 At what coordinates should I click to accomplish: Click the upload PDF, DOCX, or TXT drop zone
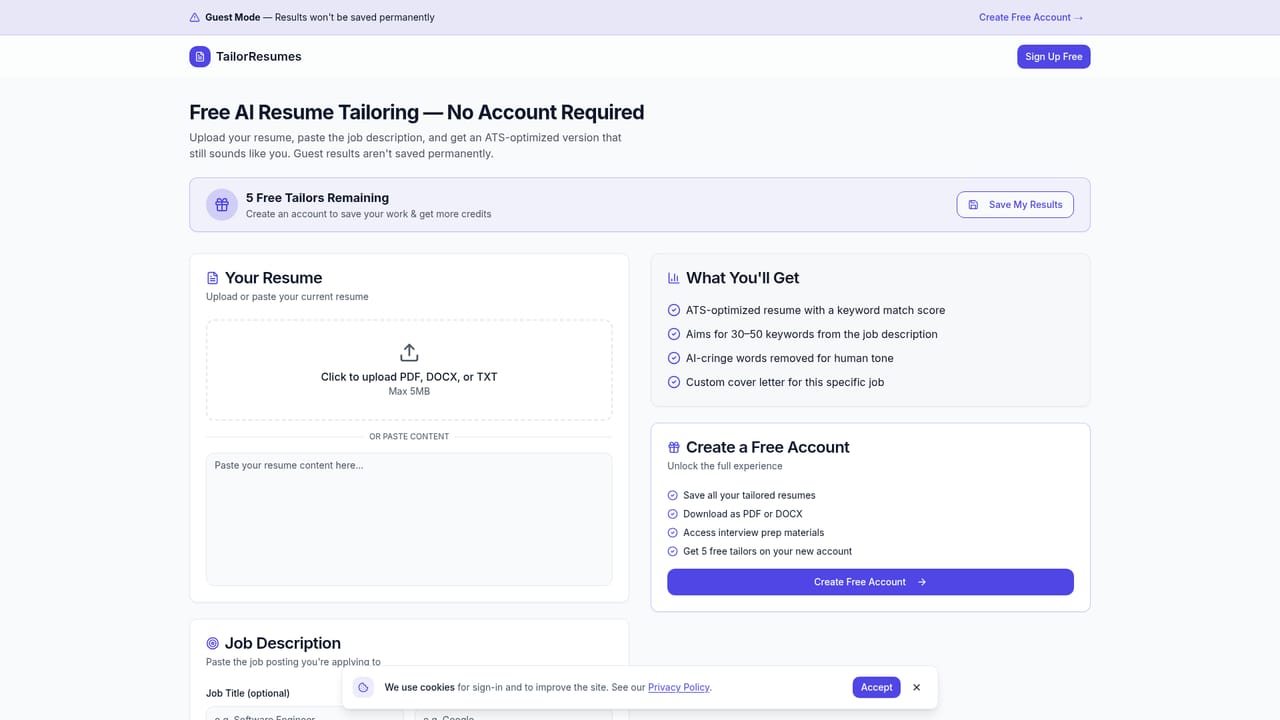click(x=409, y=370)
